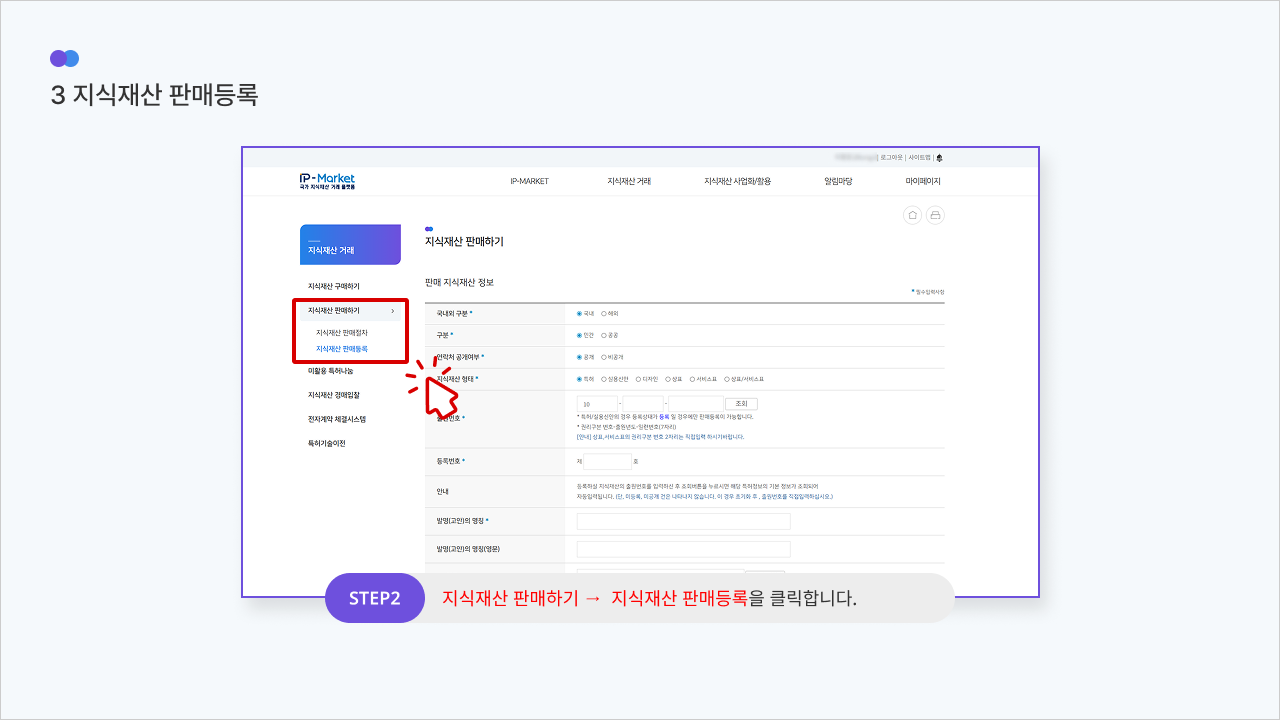Open 알림마당 top menu
Screen dimensions: 1280x720
pos(838,181)
